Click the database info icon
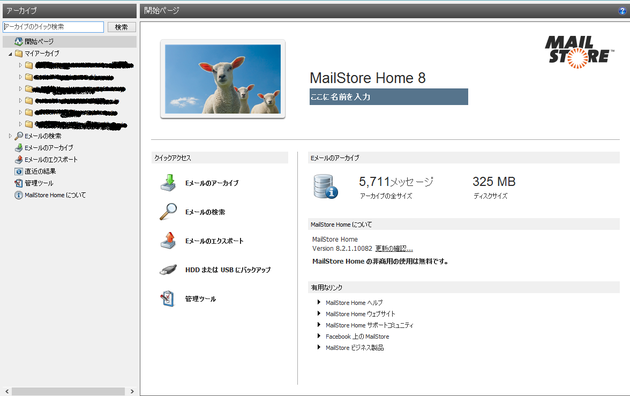The height and width of the screenshot is (396, 630). [x=325, y=187]
